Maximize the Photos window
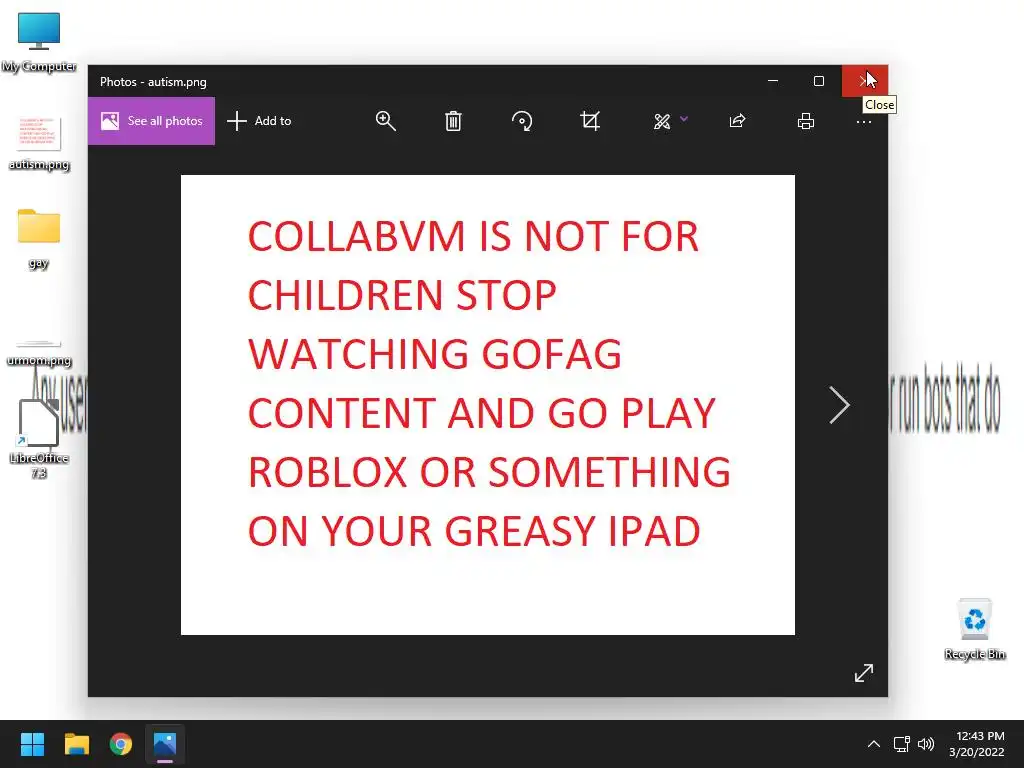 (819, 81)
